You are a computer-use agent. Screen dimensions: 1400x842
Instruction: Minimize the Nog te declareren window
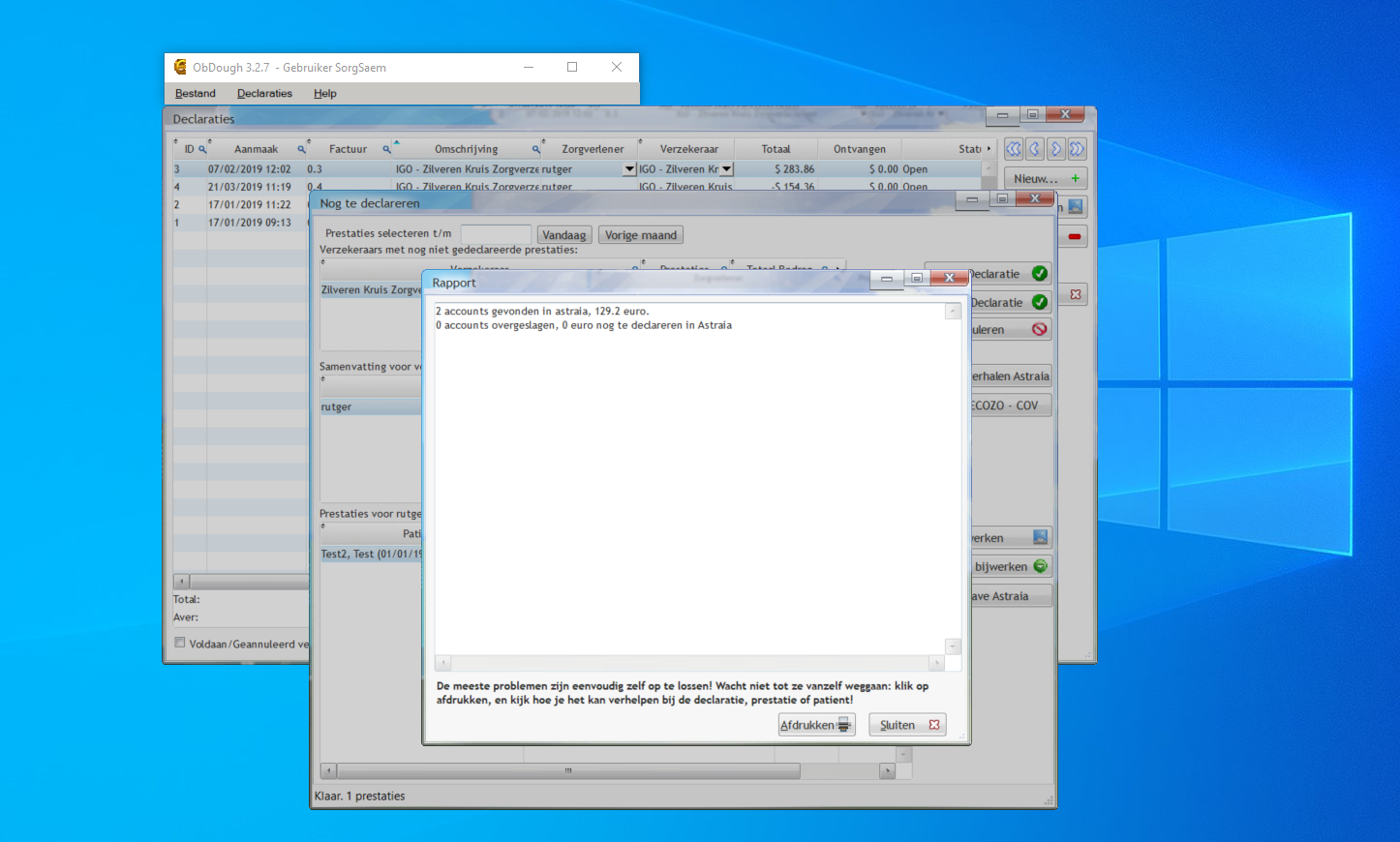pyautogui.click(x=972, y=198)
